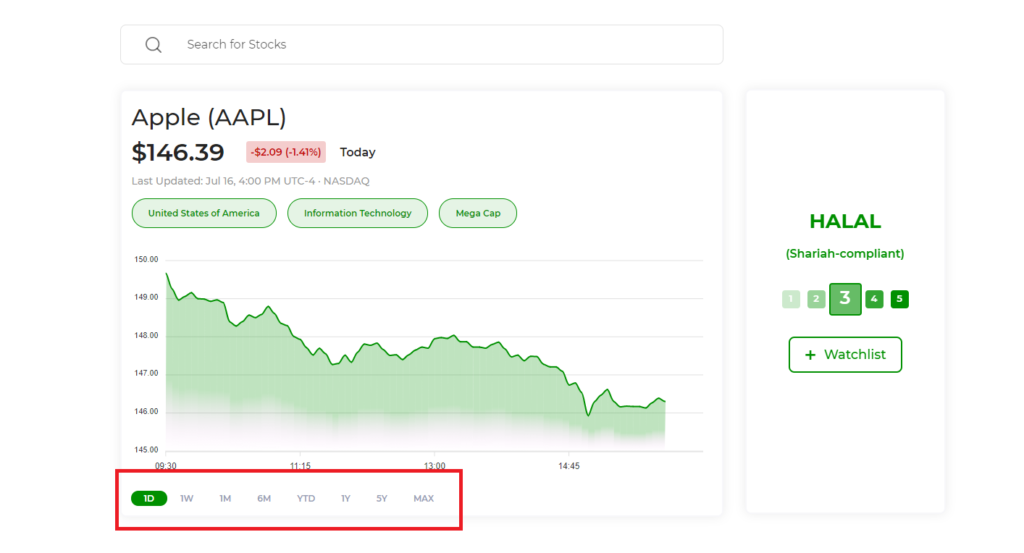Image resolution: width=1024 pixels, height=553 pixels.
Task: Click the $146.39 price value
Action: click(178, 152)
